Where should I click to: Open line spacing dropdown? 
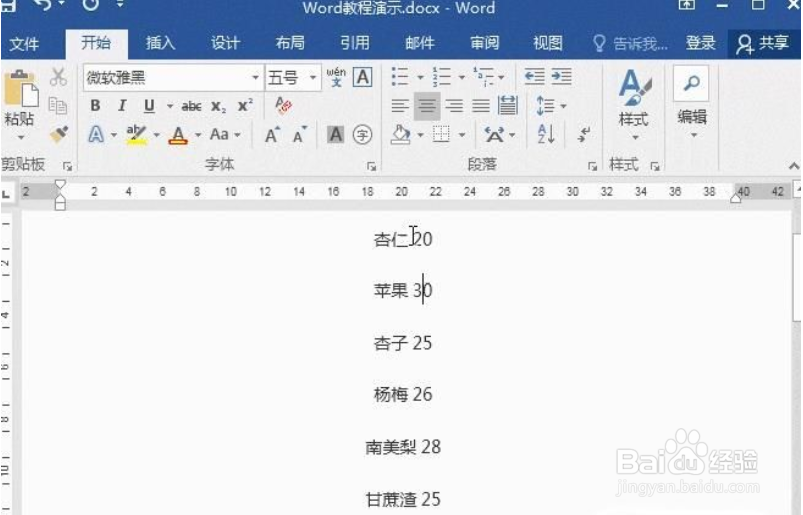click(x=551, y=106)
